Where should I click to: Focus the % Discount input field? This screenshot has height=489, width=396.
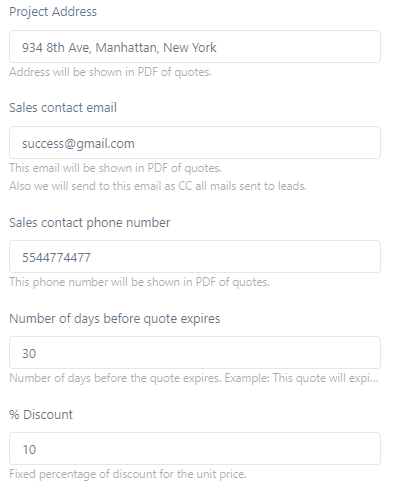point(195,449)
